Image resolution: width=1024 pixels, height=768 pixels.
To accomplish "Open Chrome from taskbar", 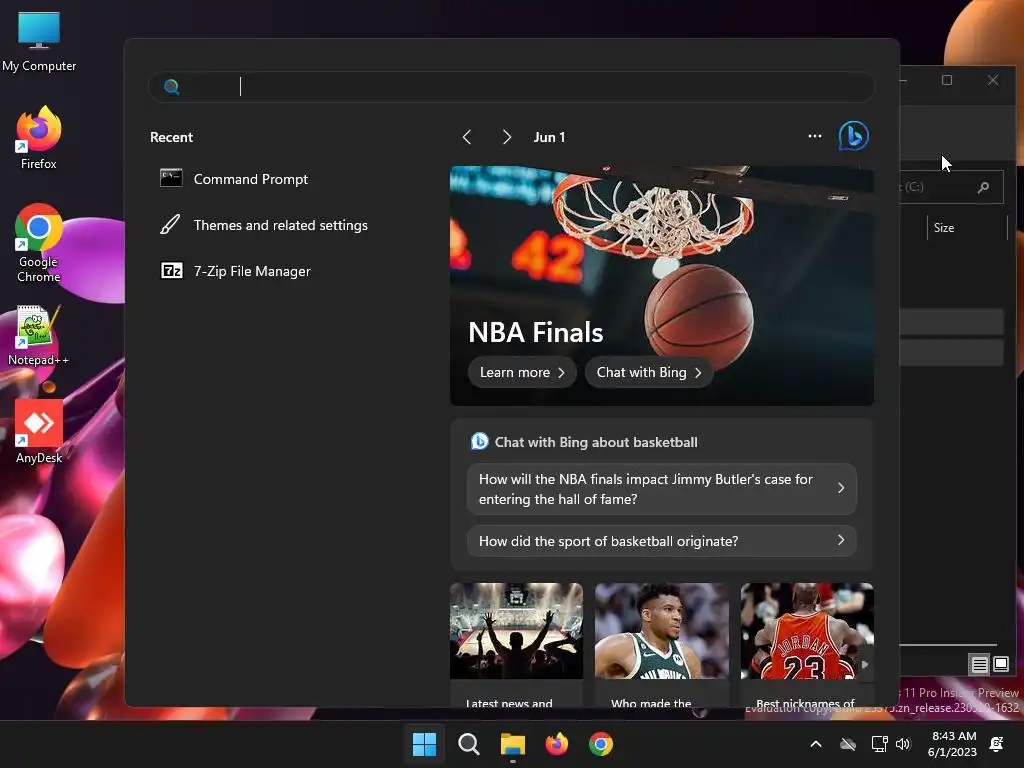I will pyautogui.click(x=601, y=744).
